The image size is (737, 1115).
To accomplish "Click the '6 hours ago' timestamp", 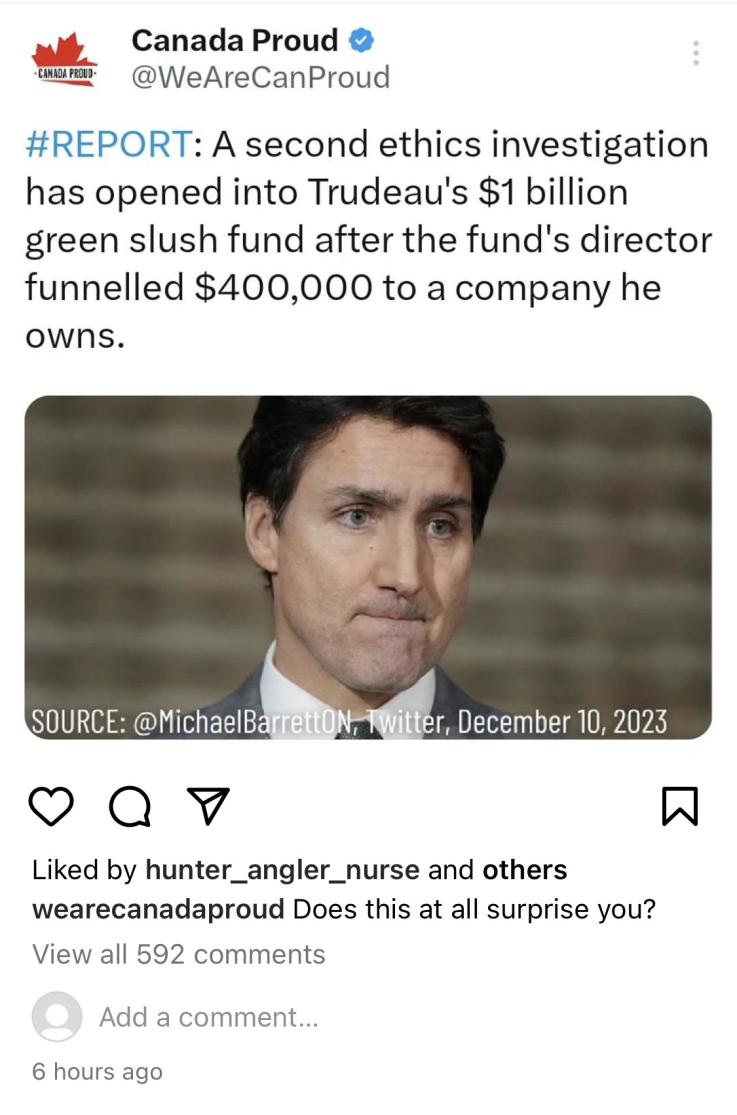I will click(97, 1071).
